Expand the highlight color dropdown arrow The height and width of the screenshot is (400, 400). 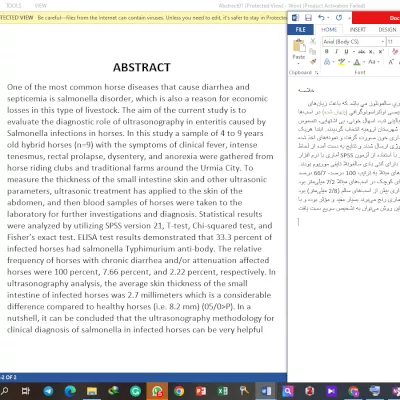pos(349,62)
